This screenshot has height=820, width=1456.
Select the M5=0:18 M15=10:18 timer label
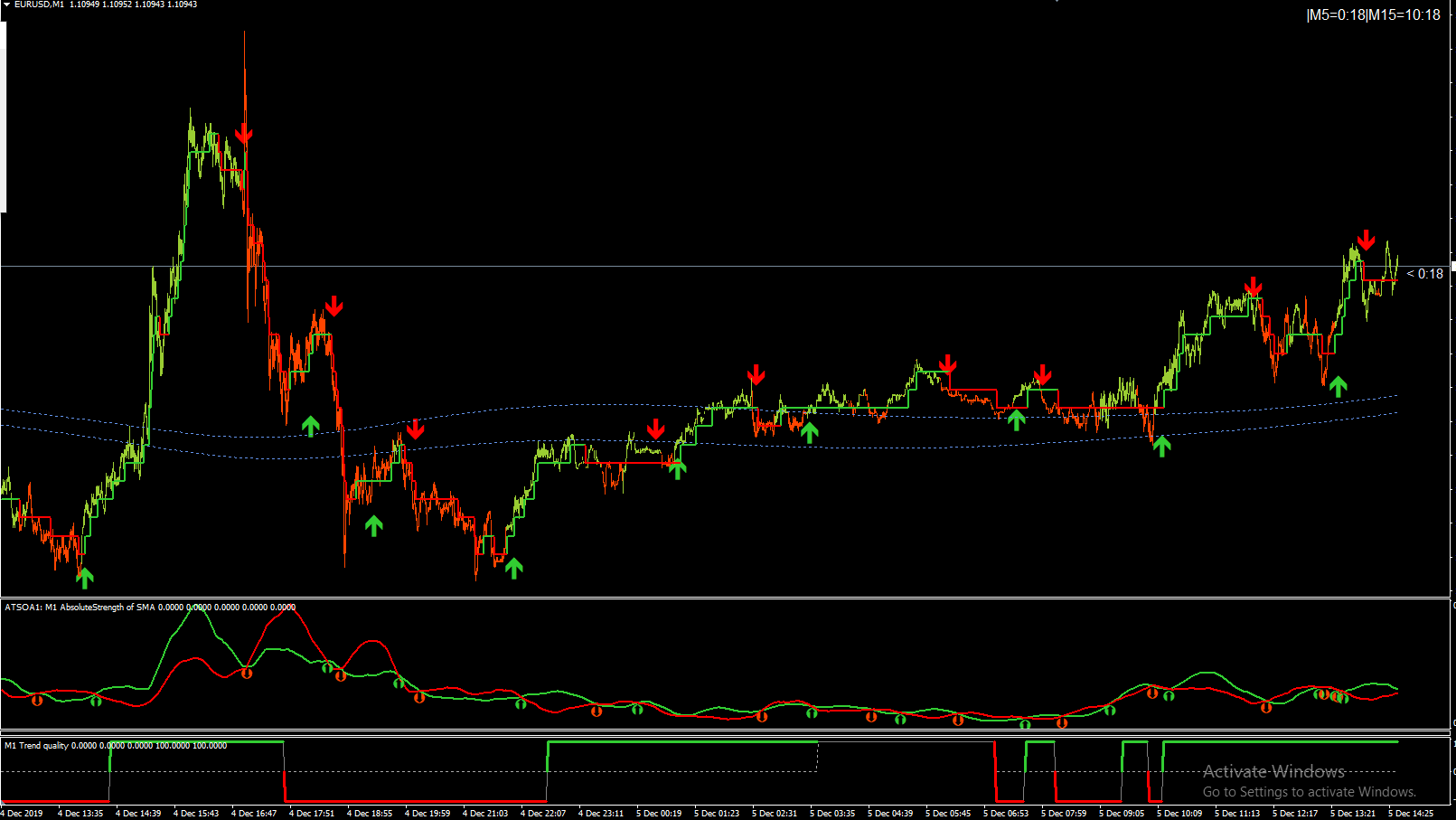coord(1373,15)
